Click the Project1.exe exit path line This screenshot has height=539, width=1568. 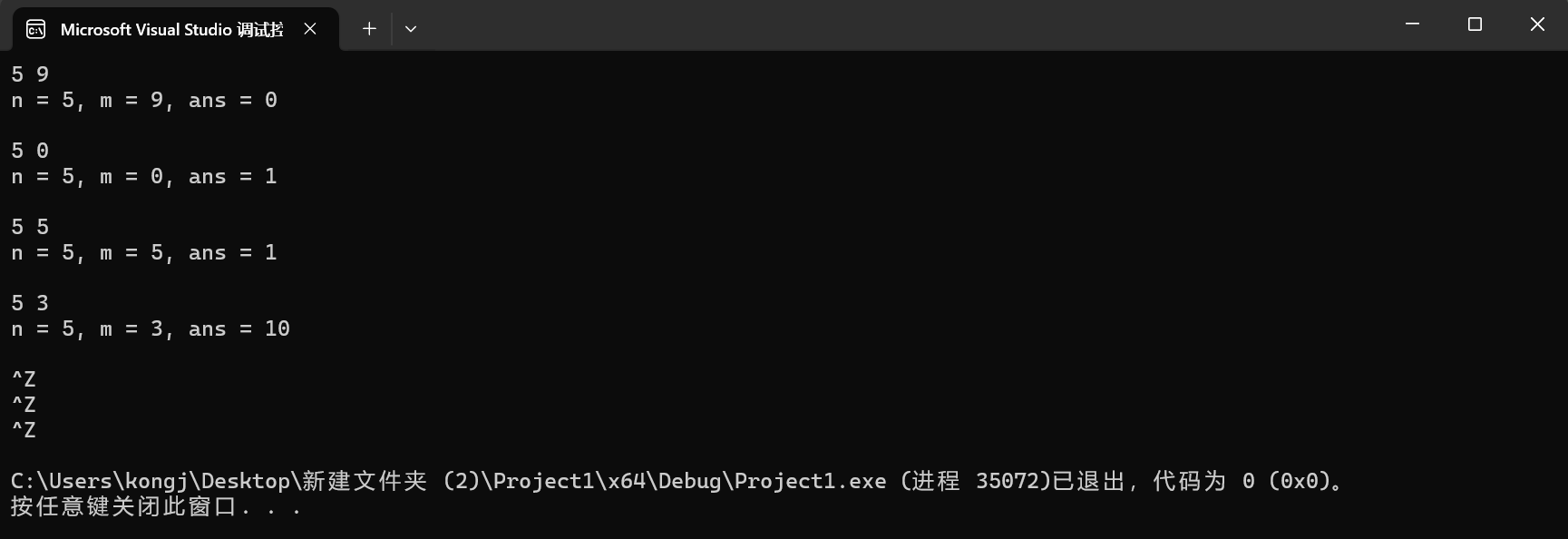(678, 481)
